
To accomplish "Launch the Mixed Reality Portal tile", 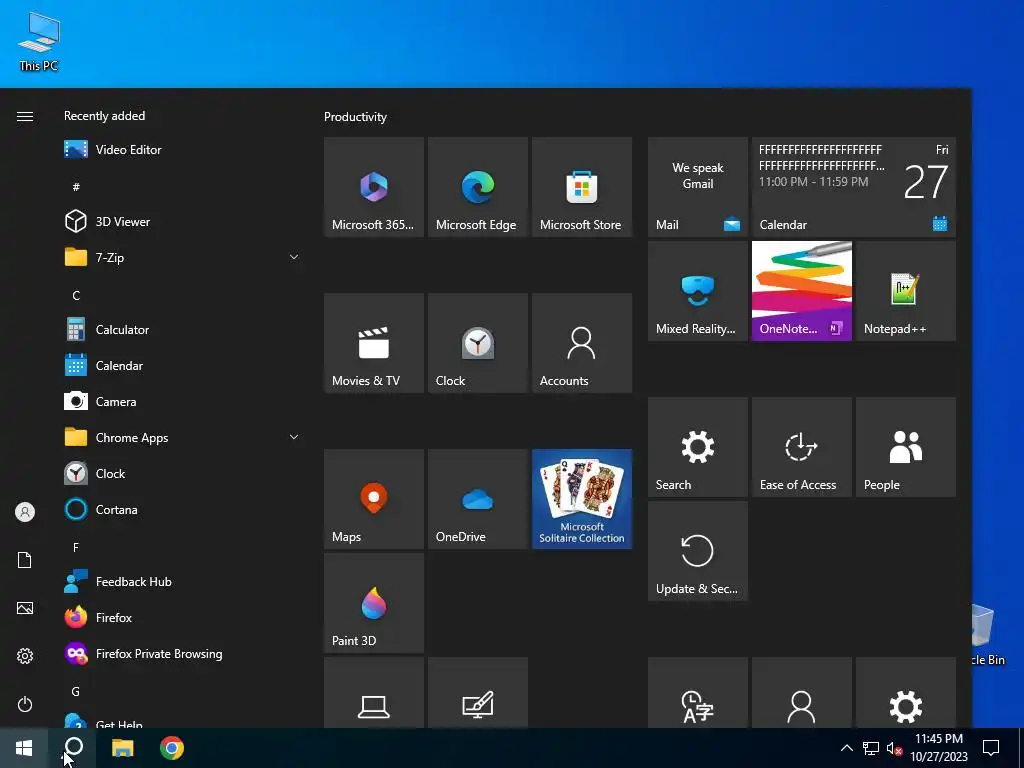I will [x=697, y=291].
